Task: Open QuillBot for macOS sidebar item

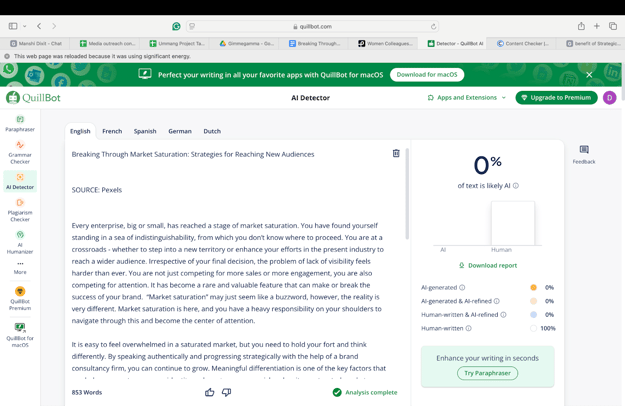Action: tap(20, 335)
